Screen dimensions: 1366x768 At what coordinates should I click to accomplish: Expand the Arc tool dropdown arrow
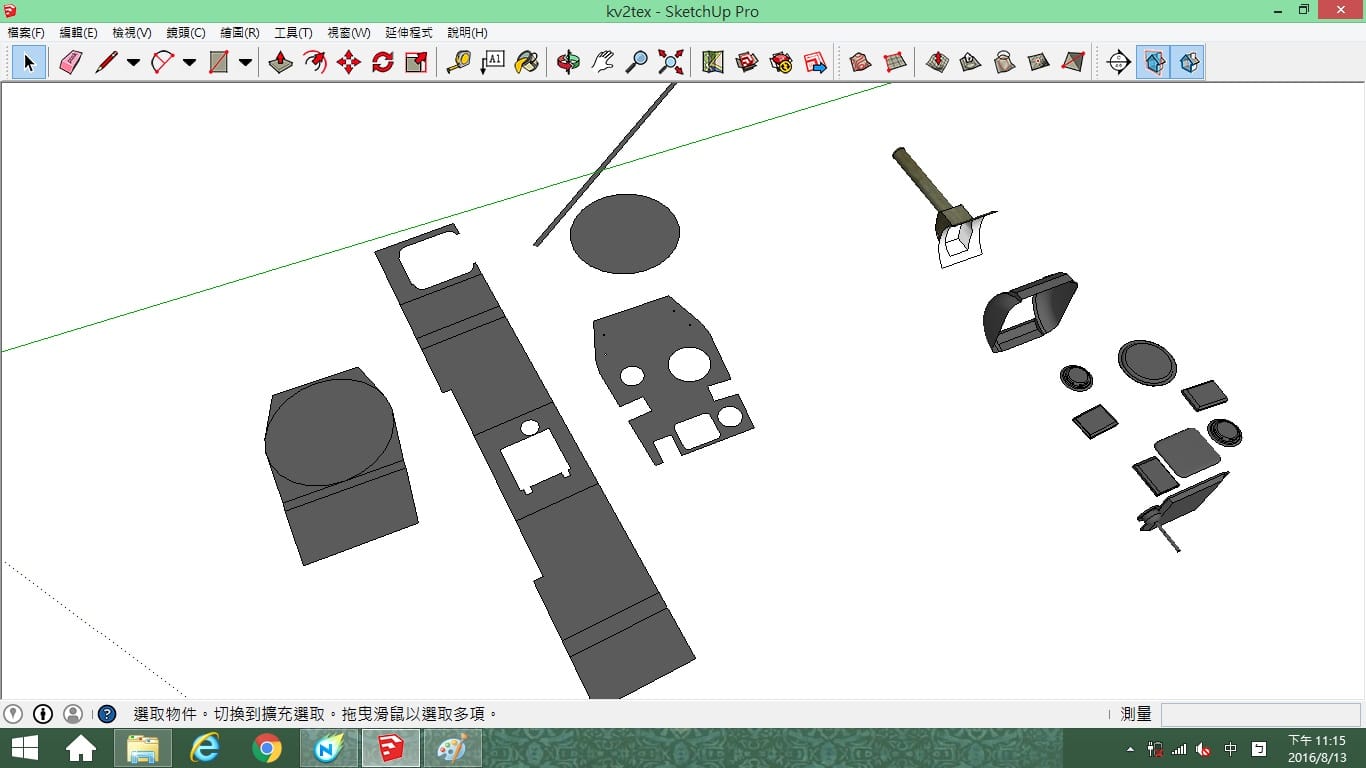pyautogui.click(x=189, y=63)
